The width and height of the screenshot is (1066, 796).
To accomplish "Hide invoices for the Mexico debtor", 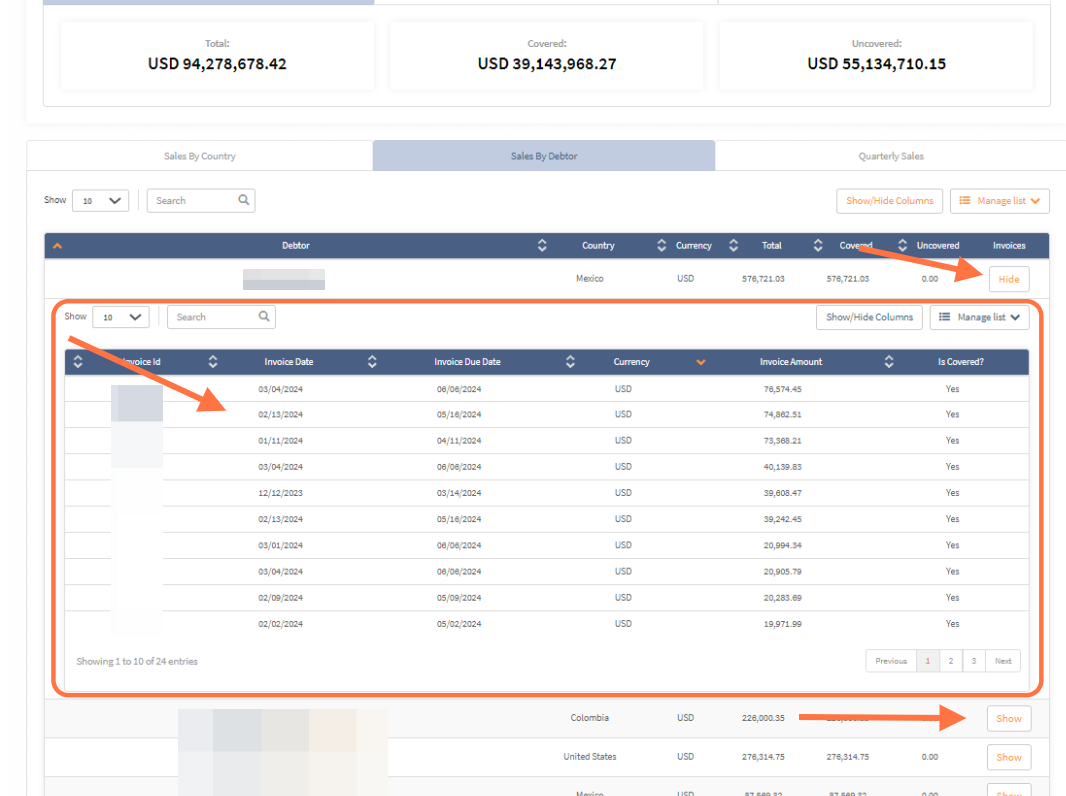I will tap(1008, 279).
